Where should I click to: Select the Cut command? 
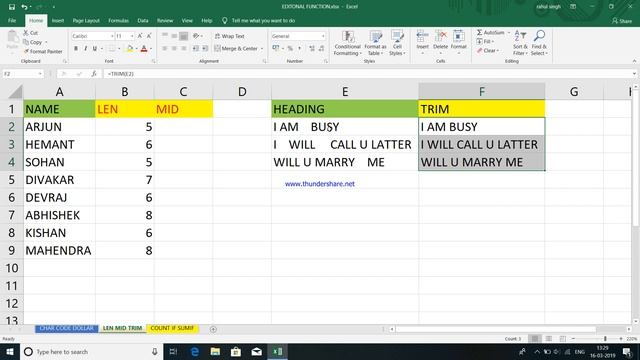[x=31, y=33]
